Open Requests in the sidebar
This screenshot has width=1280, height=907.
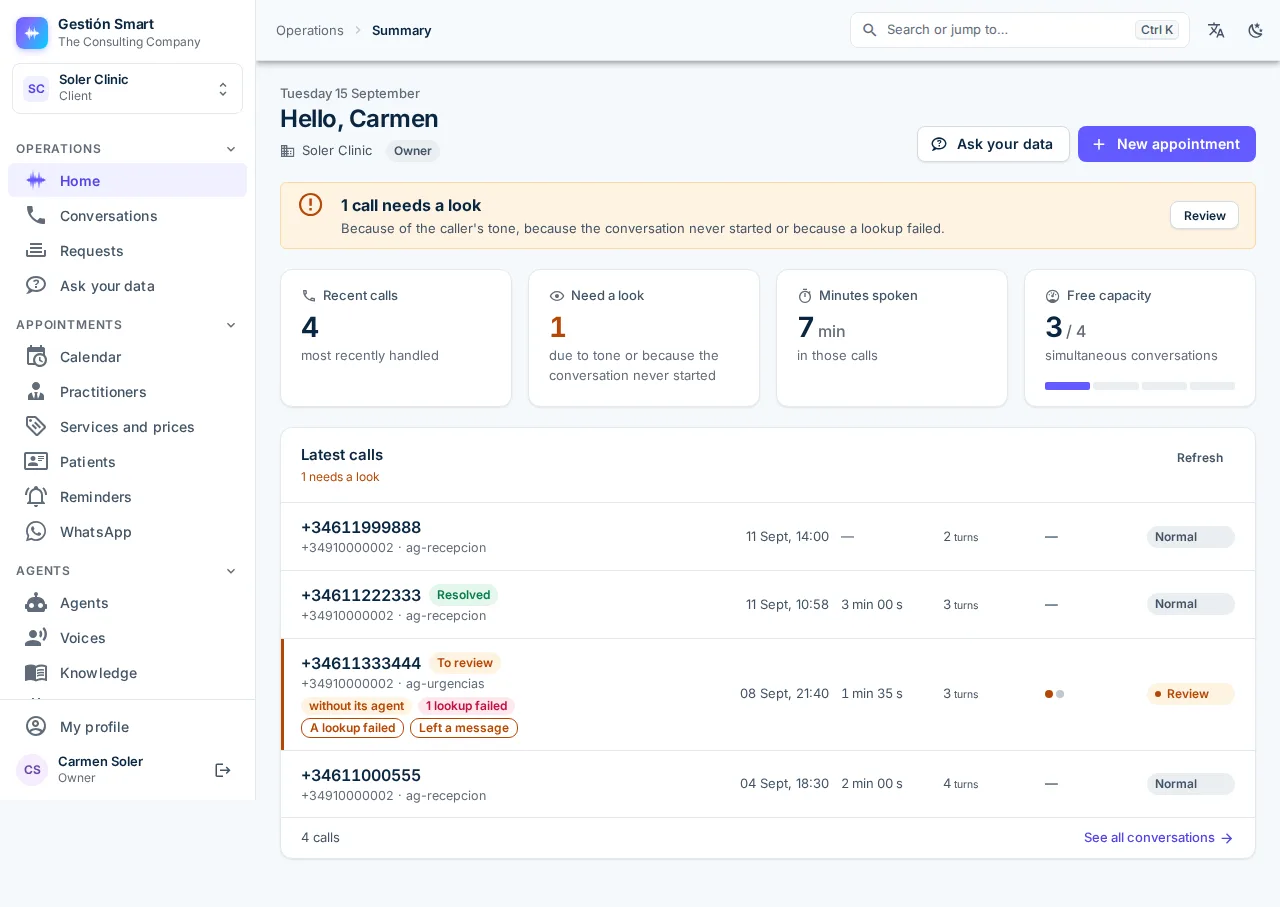[x=127, y=250]
